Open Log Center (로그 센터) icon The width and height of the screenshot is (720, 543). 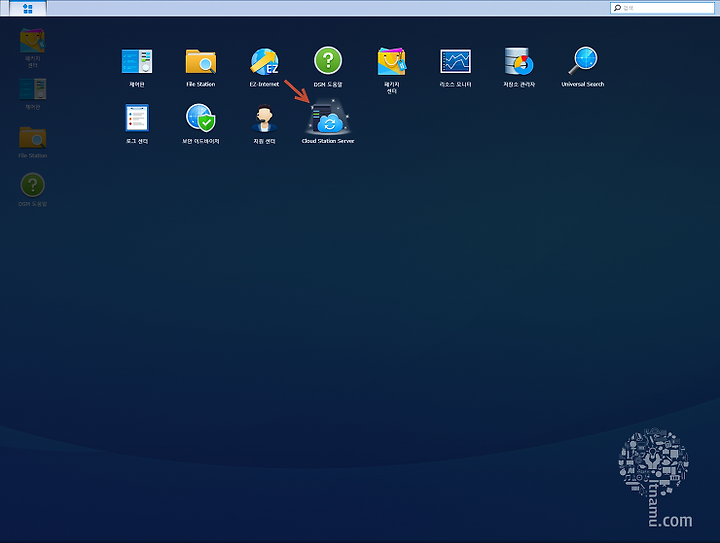pos(137,118)
